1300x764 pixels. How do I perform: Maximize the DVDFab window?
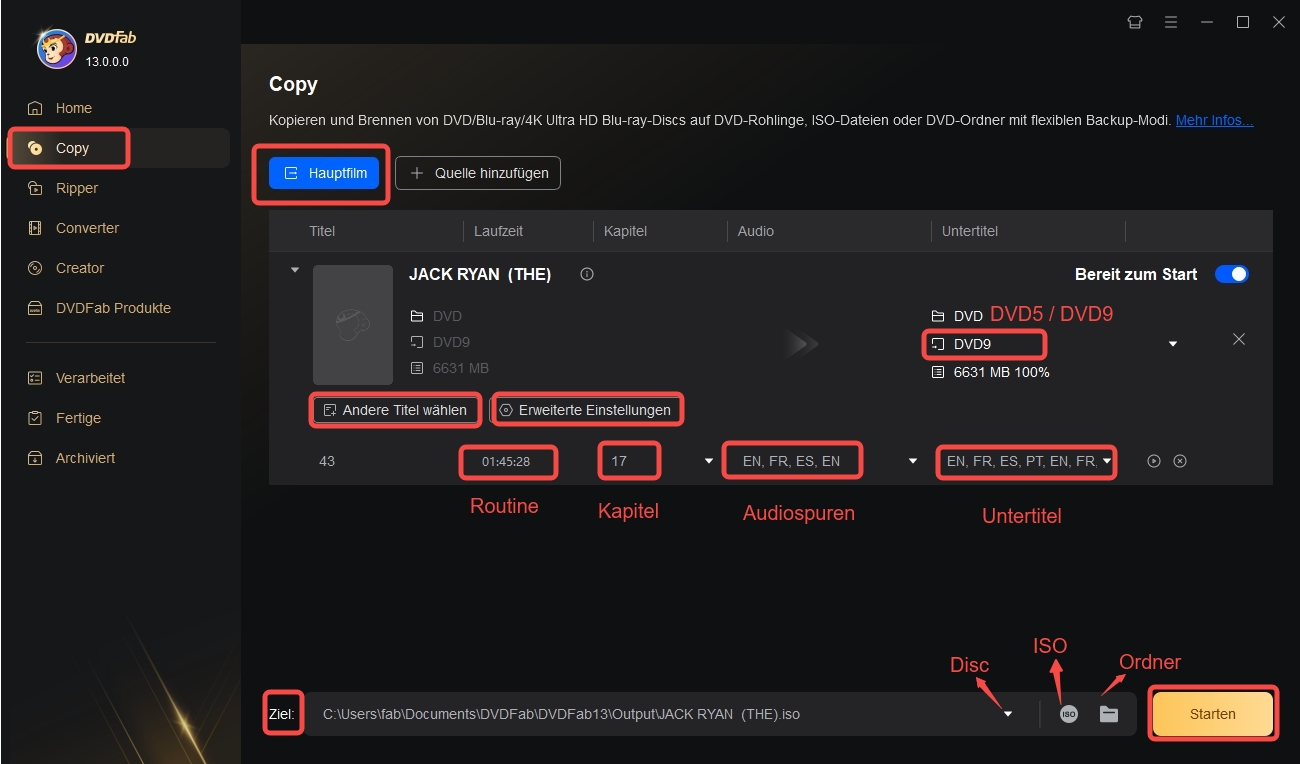click(x=1243, y=22)
